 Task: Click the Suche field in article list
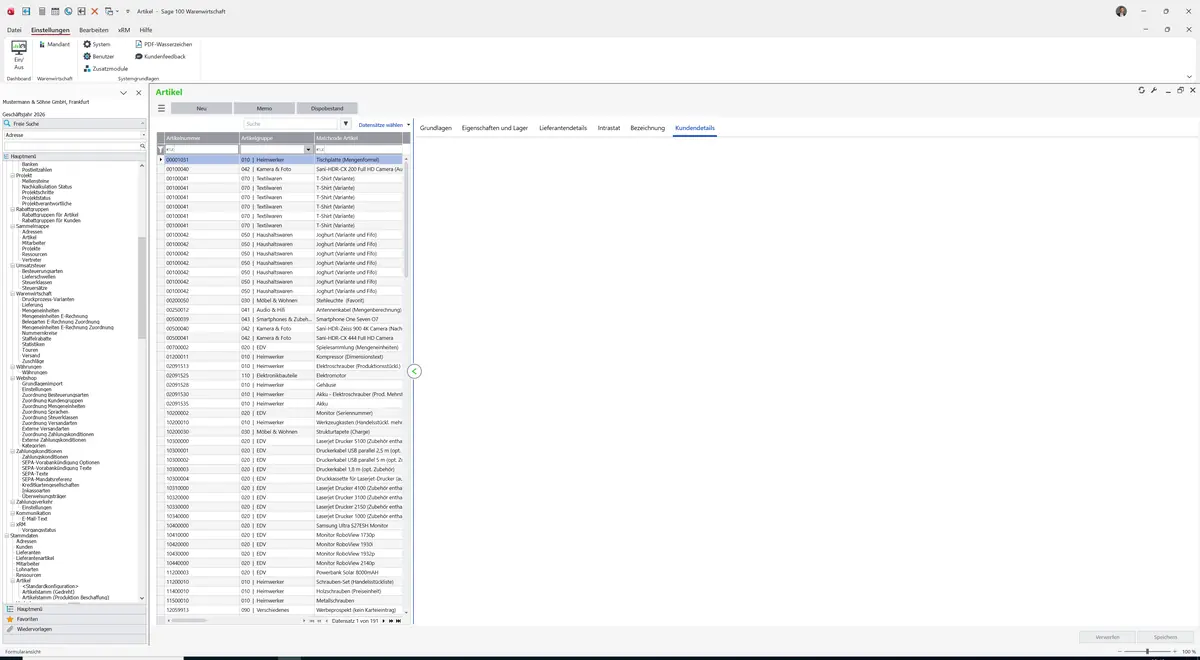pyautogui.click(x=291, y=124)
